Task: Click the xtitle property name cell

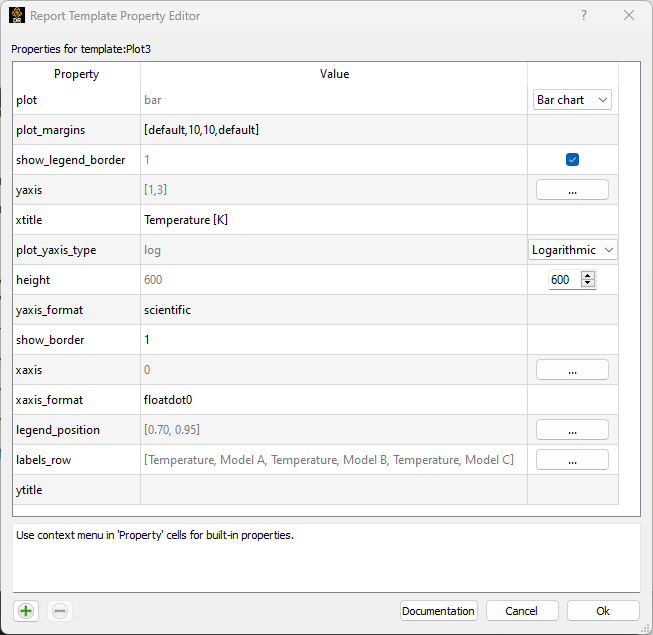Action: coord(77,220)
